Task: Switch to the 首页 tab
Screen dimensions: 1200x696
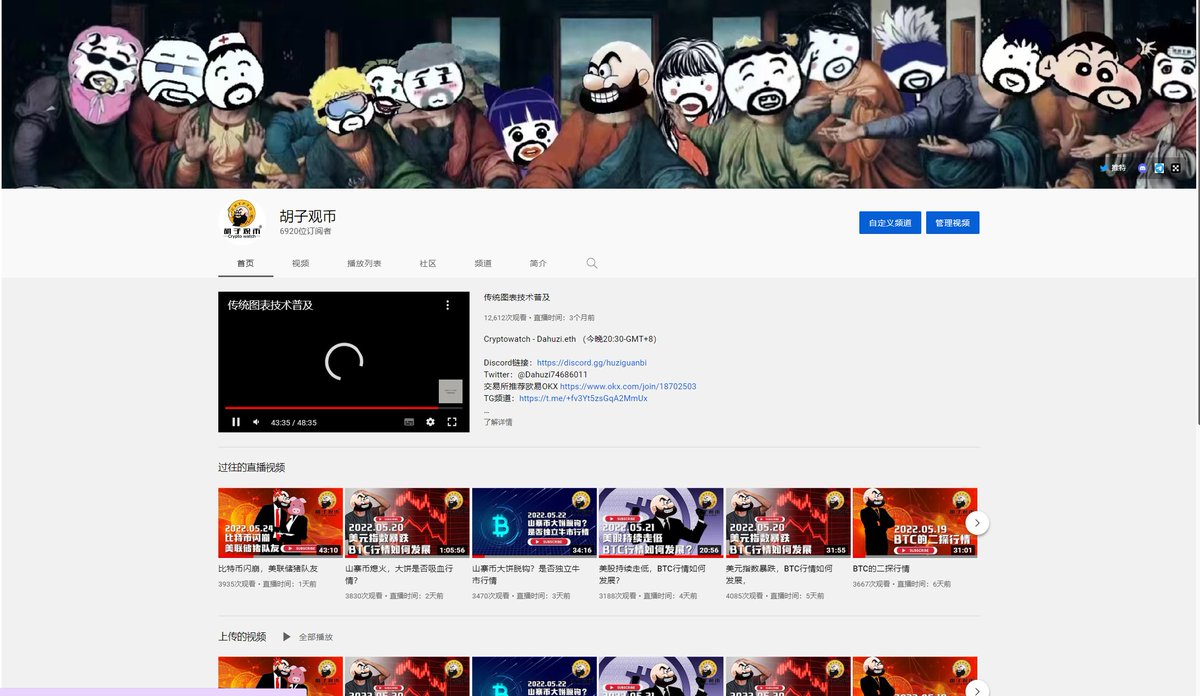Action: click(x=246, y=263)
